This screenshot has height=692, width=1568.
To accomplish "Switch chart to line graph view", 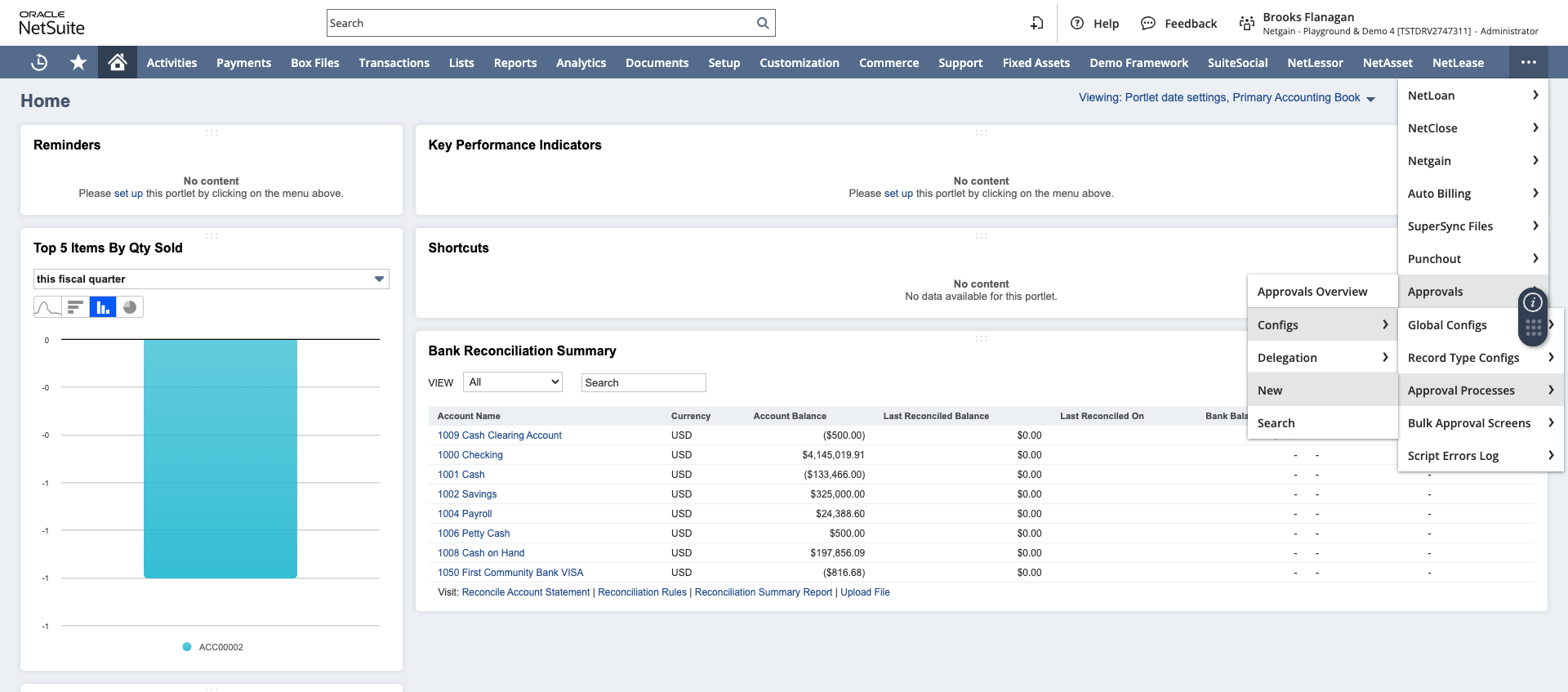I will 47,307.
